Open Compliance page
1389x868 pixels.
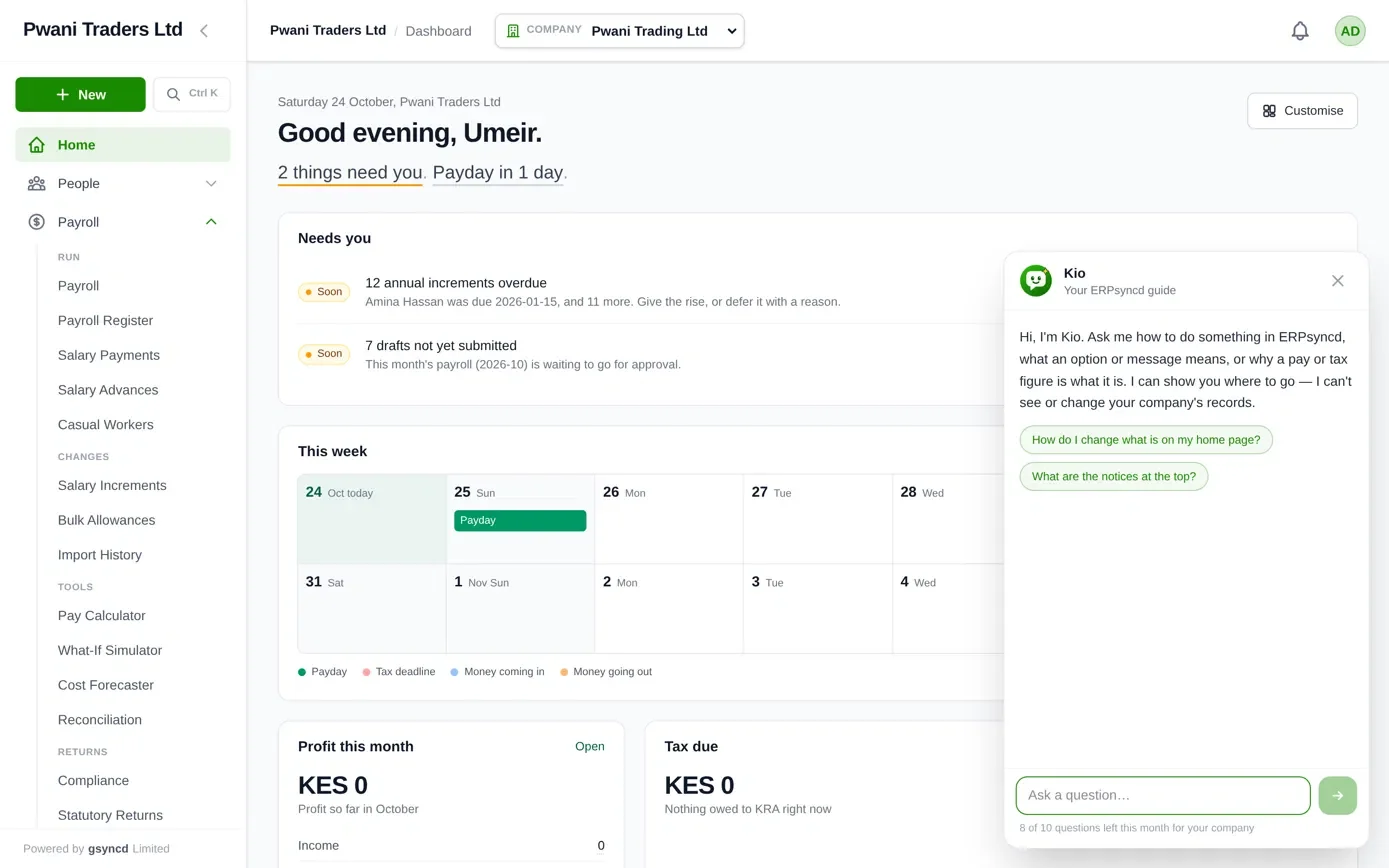point(93,781)
